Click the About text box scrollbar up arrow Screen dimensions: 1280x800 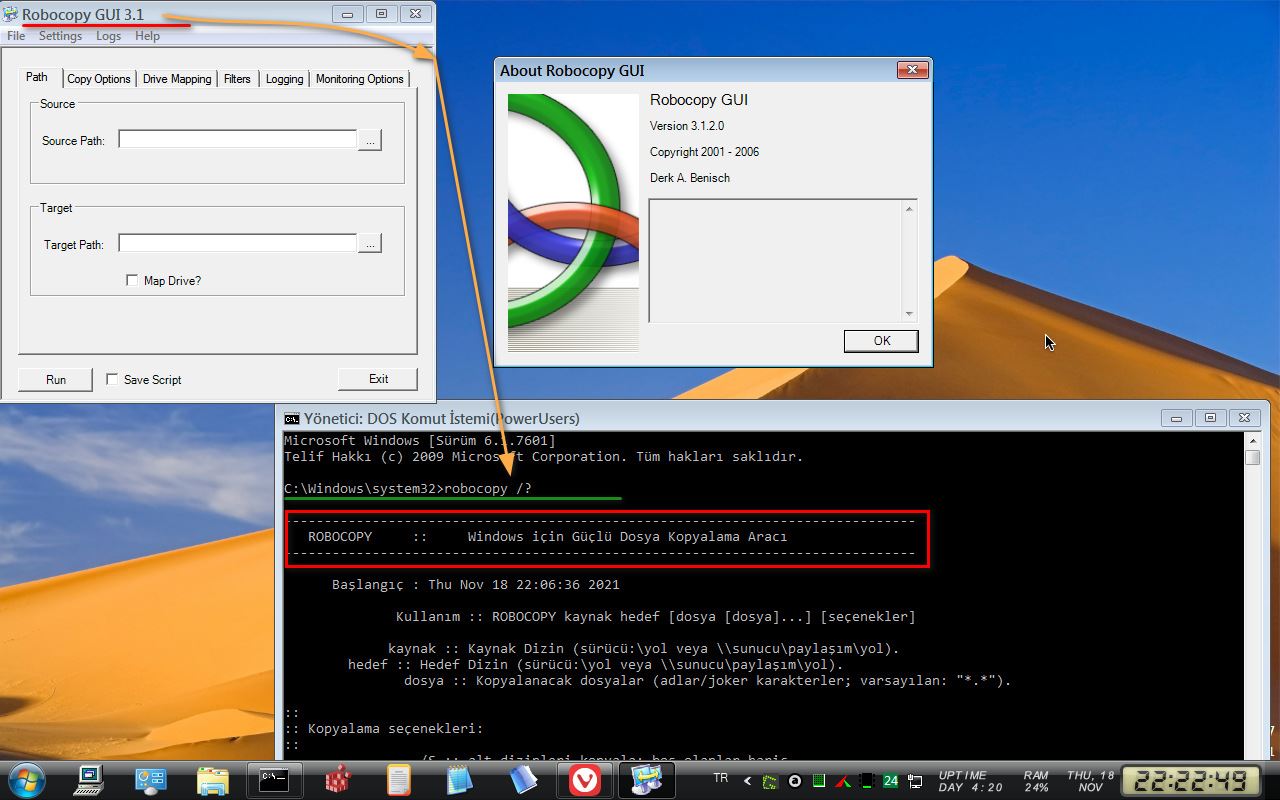(909, 208)
